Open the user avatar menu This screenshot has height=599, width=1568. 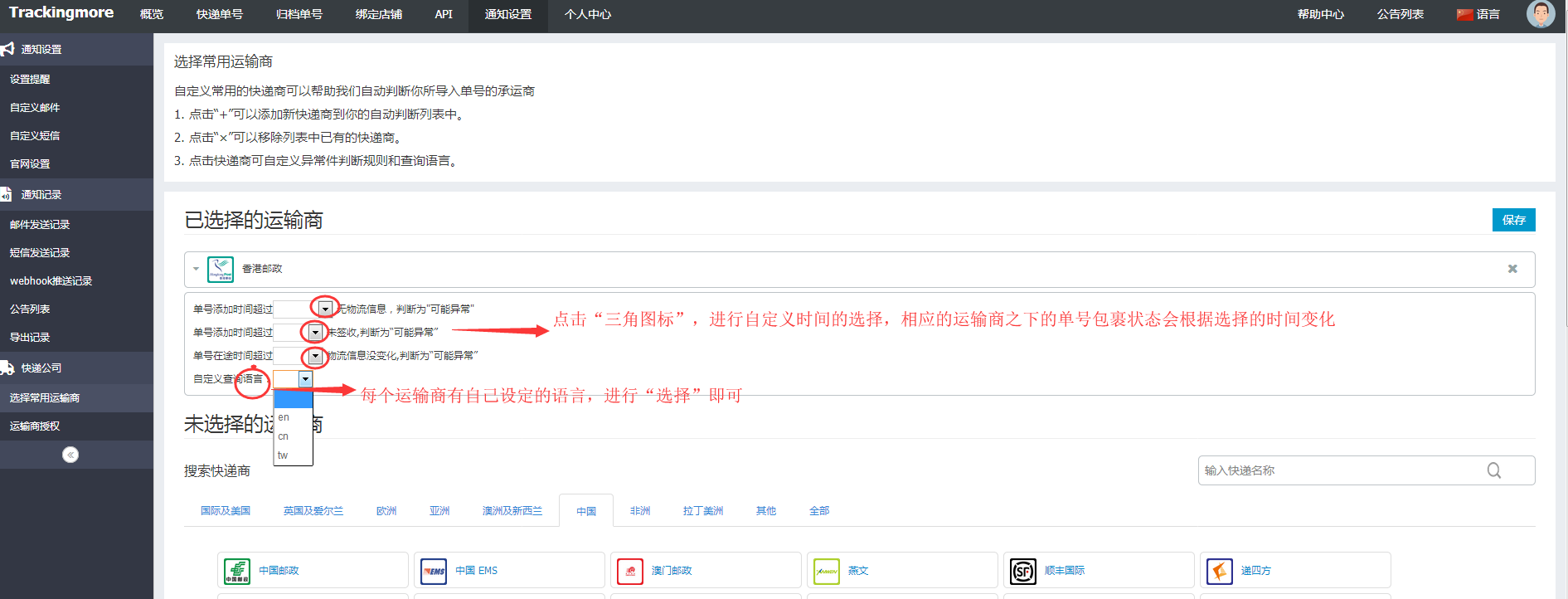tap(1541, 14)
